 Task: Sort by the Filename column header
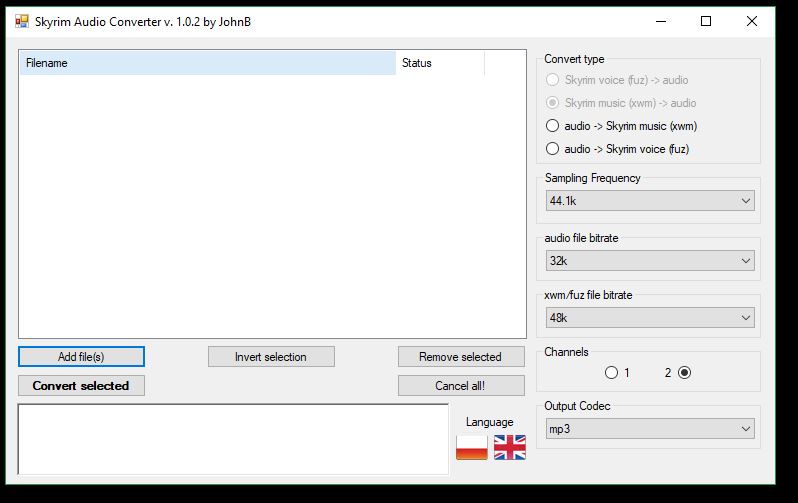coord(207,63)
